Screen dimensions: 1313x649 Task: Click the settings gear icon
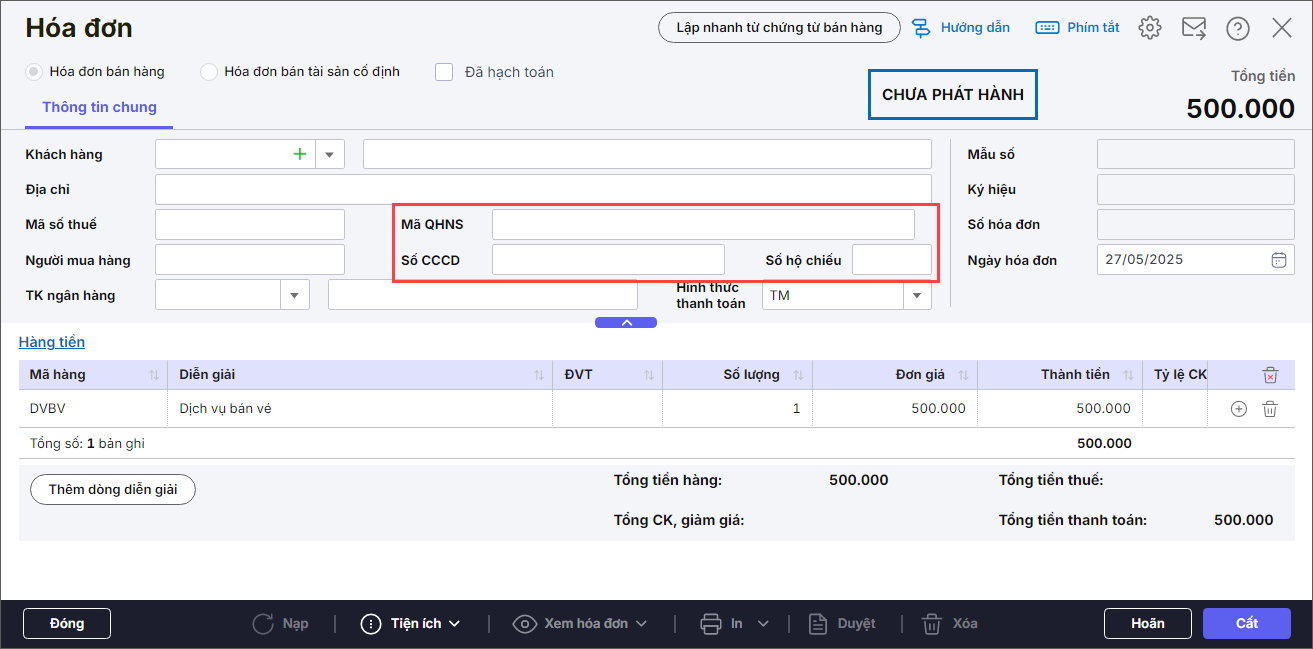(x=1150, y=28)
